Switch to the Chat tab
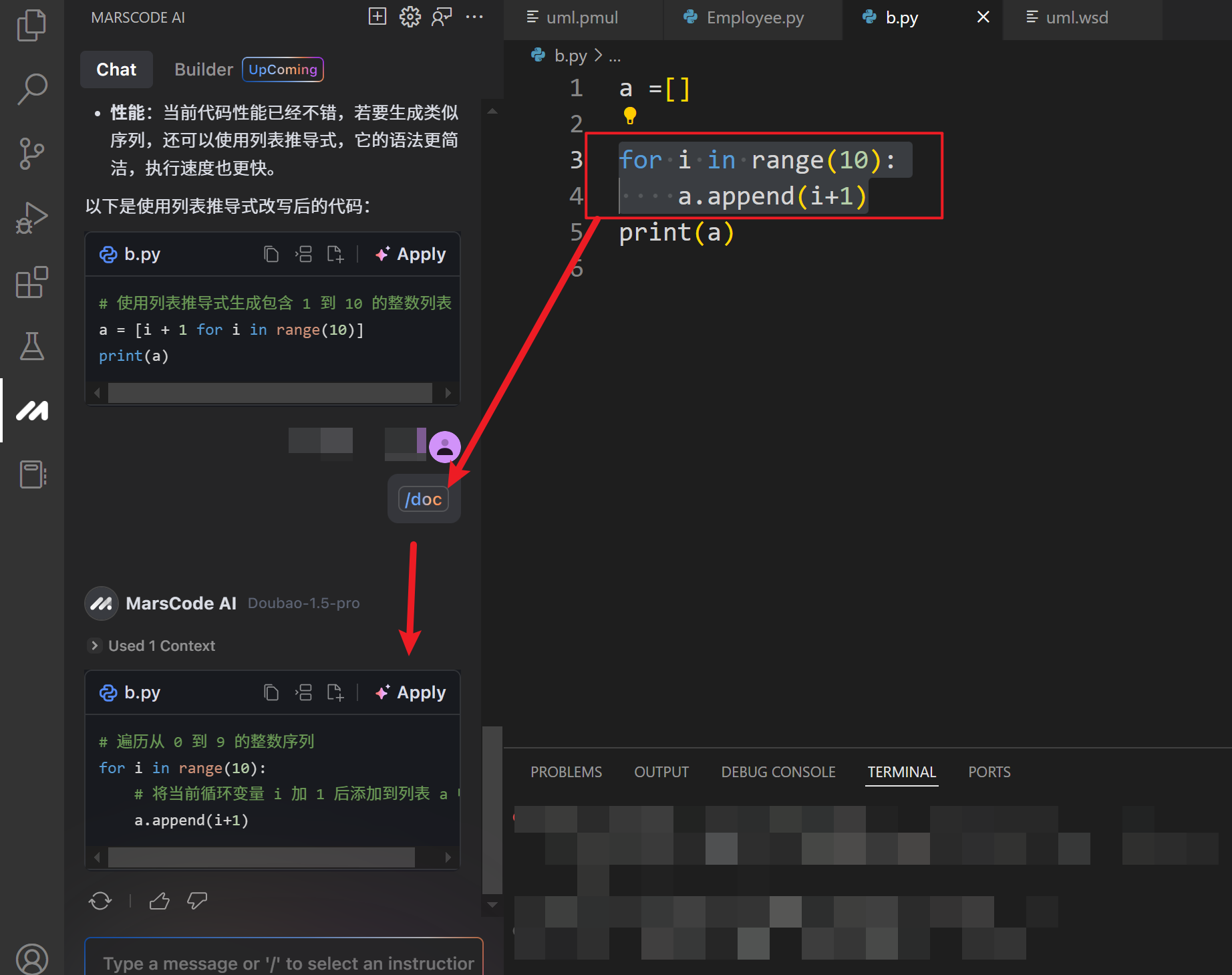The image size is (1232, 975). [x=116, y=69]
